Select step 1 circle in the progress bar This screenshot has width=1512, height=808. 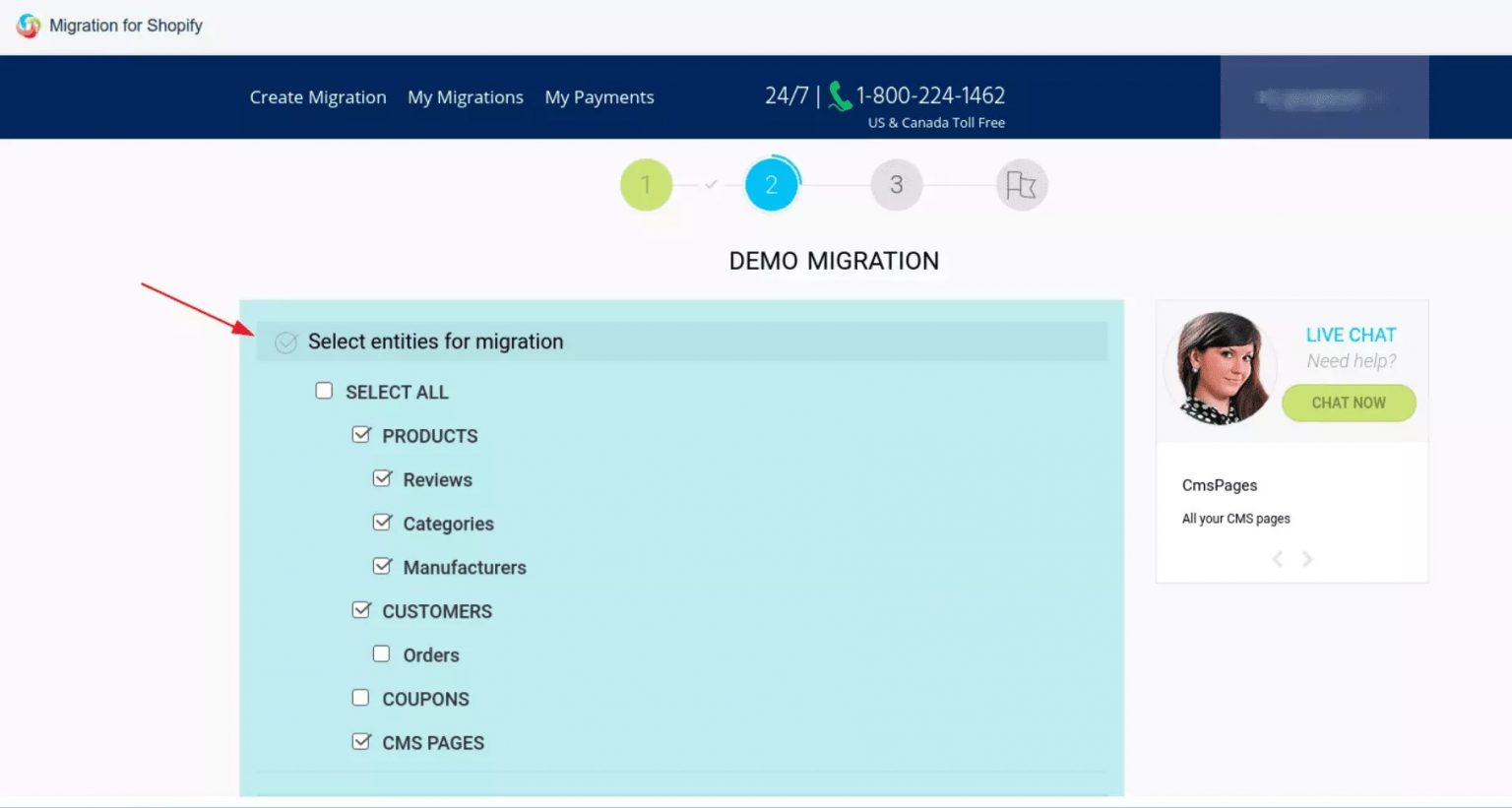pos(646,184)
